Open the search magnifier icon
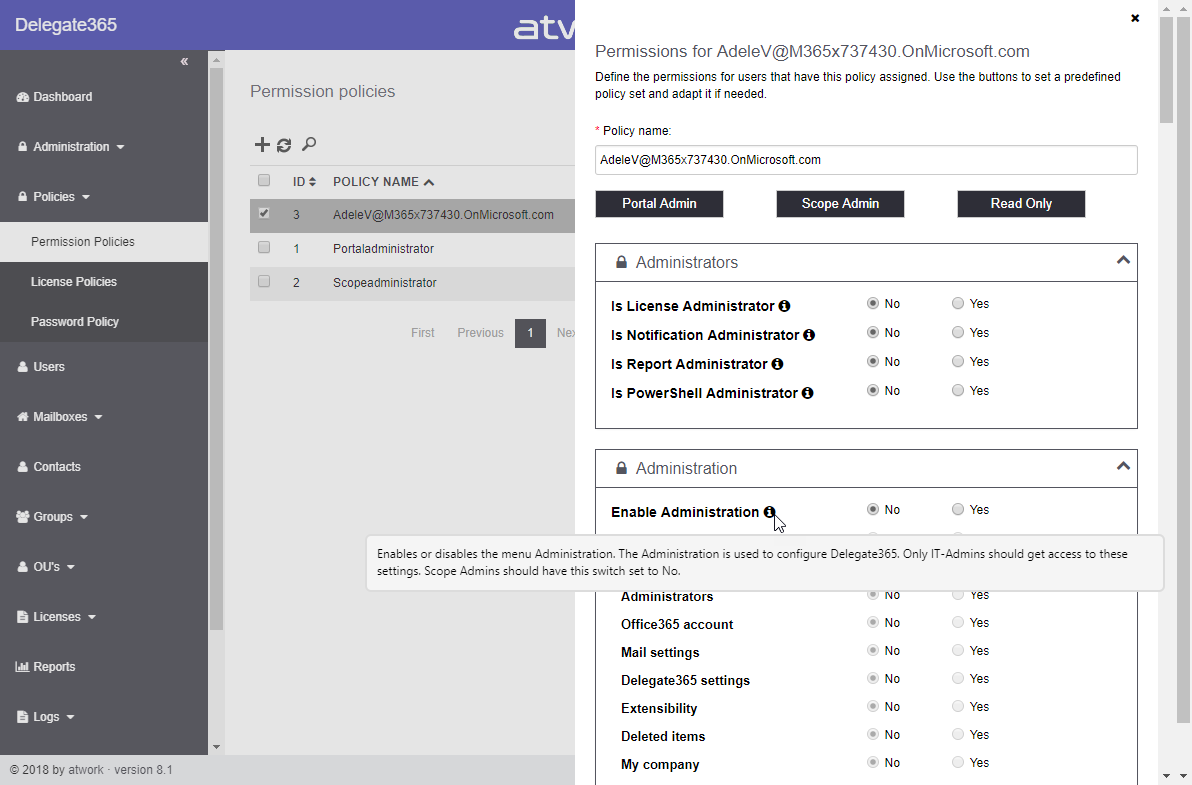The image size is (1192, 785). coord(309,144)
